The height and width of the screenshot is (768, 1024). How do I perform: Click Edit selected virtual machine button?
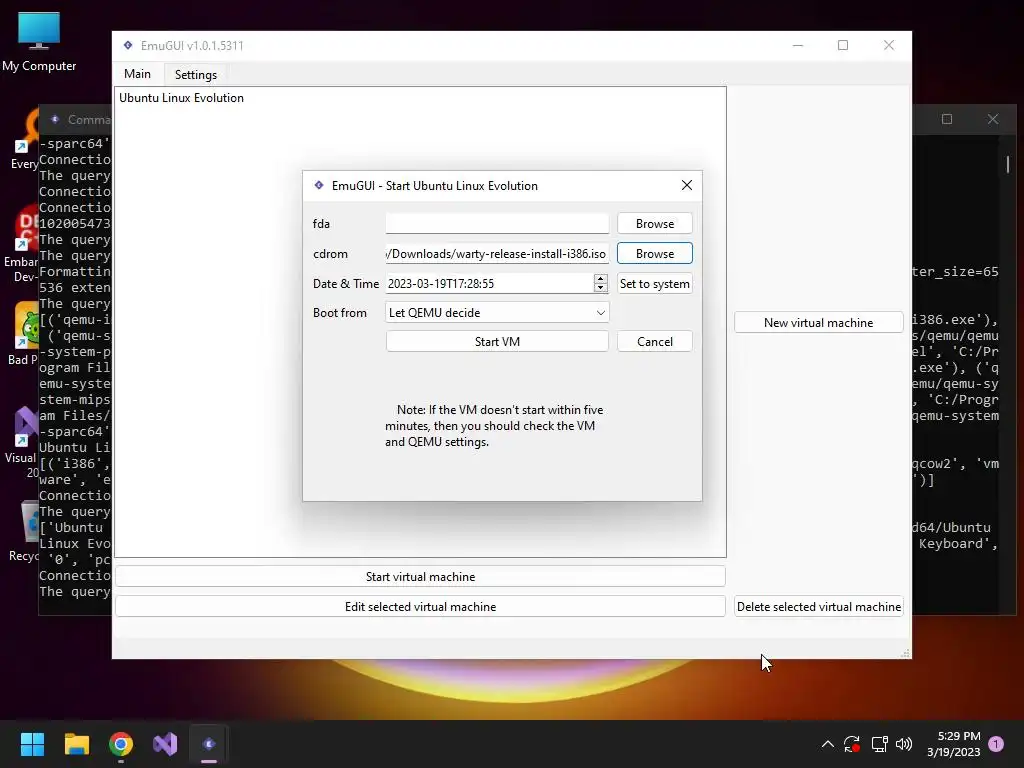[x=420, y=607]
